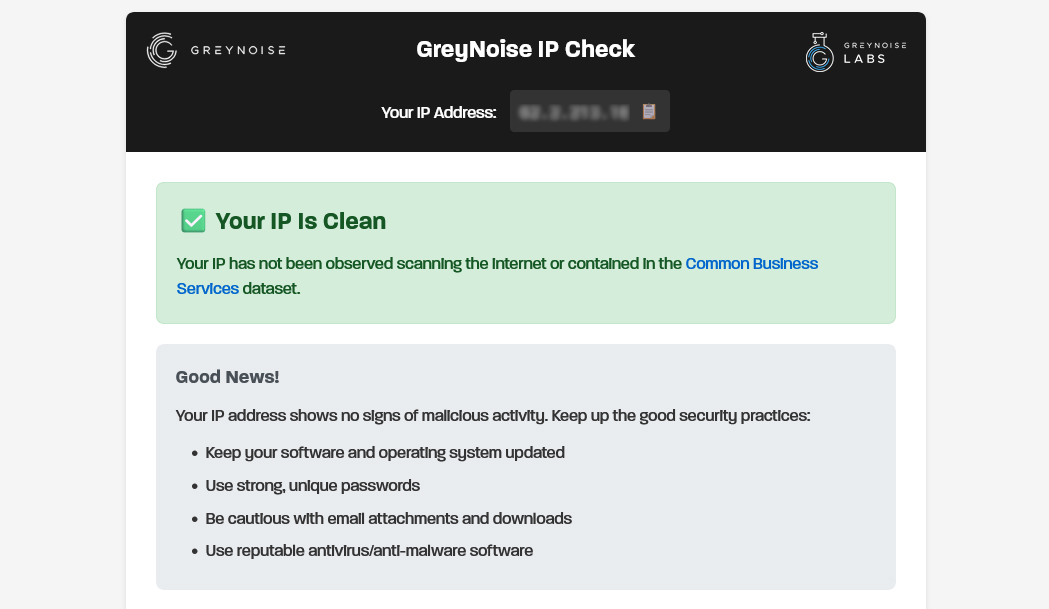Click the software and operating system tip

(384, 452)
